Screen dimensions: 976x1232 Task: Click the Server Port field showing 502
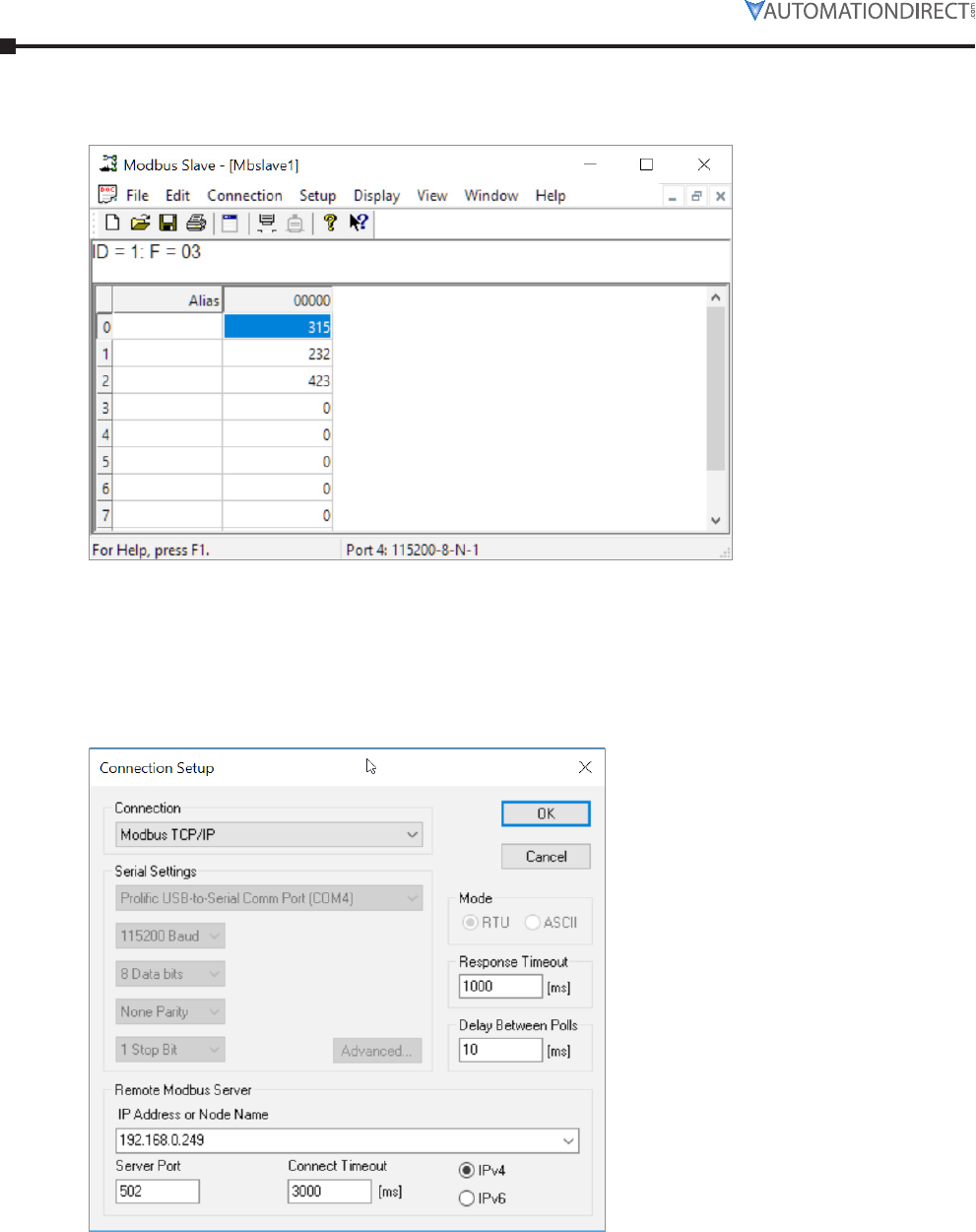coord(158,1191)
